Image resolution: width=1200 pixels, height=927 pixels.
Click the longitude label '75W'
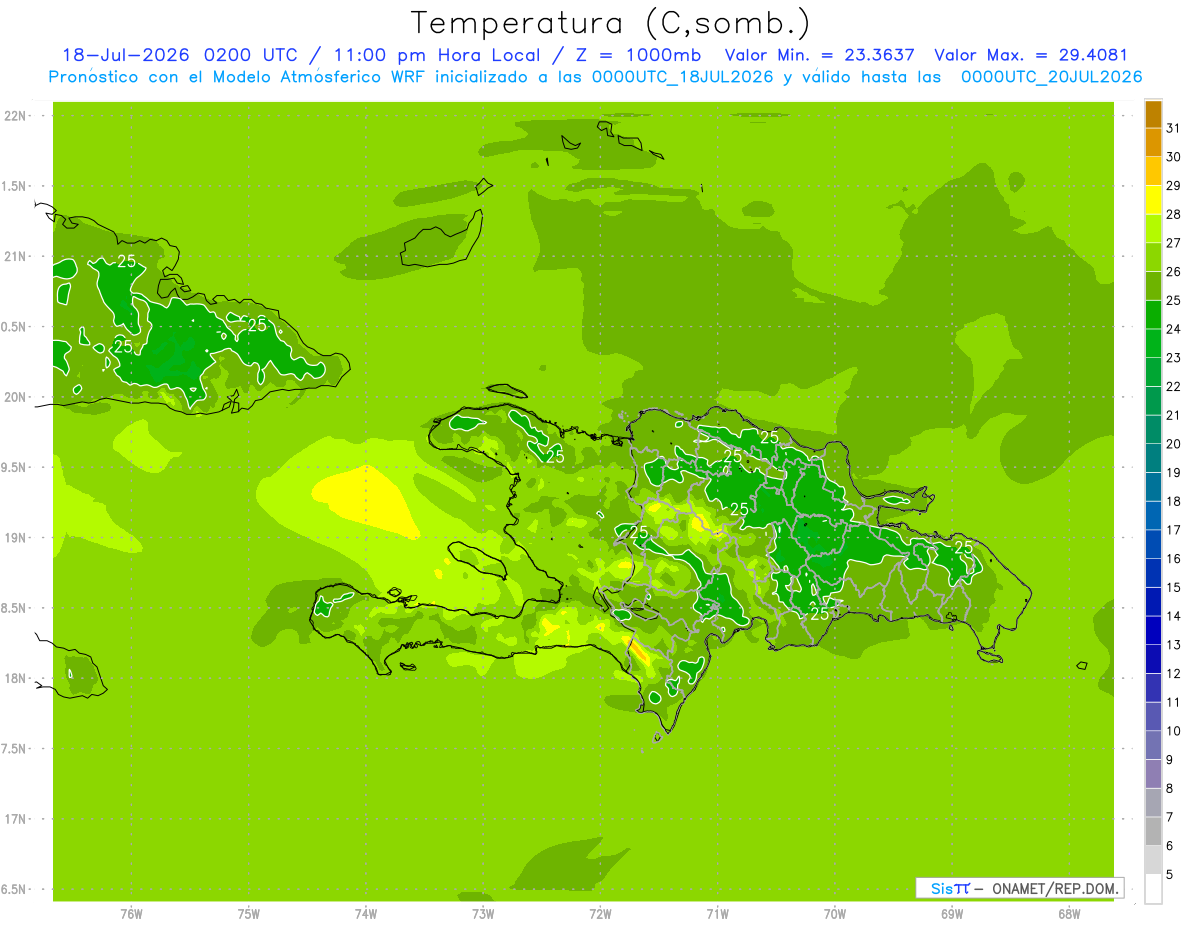249,913
